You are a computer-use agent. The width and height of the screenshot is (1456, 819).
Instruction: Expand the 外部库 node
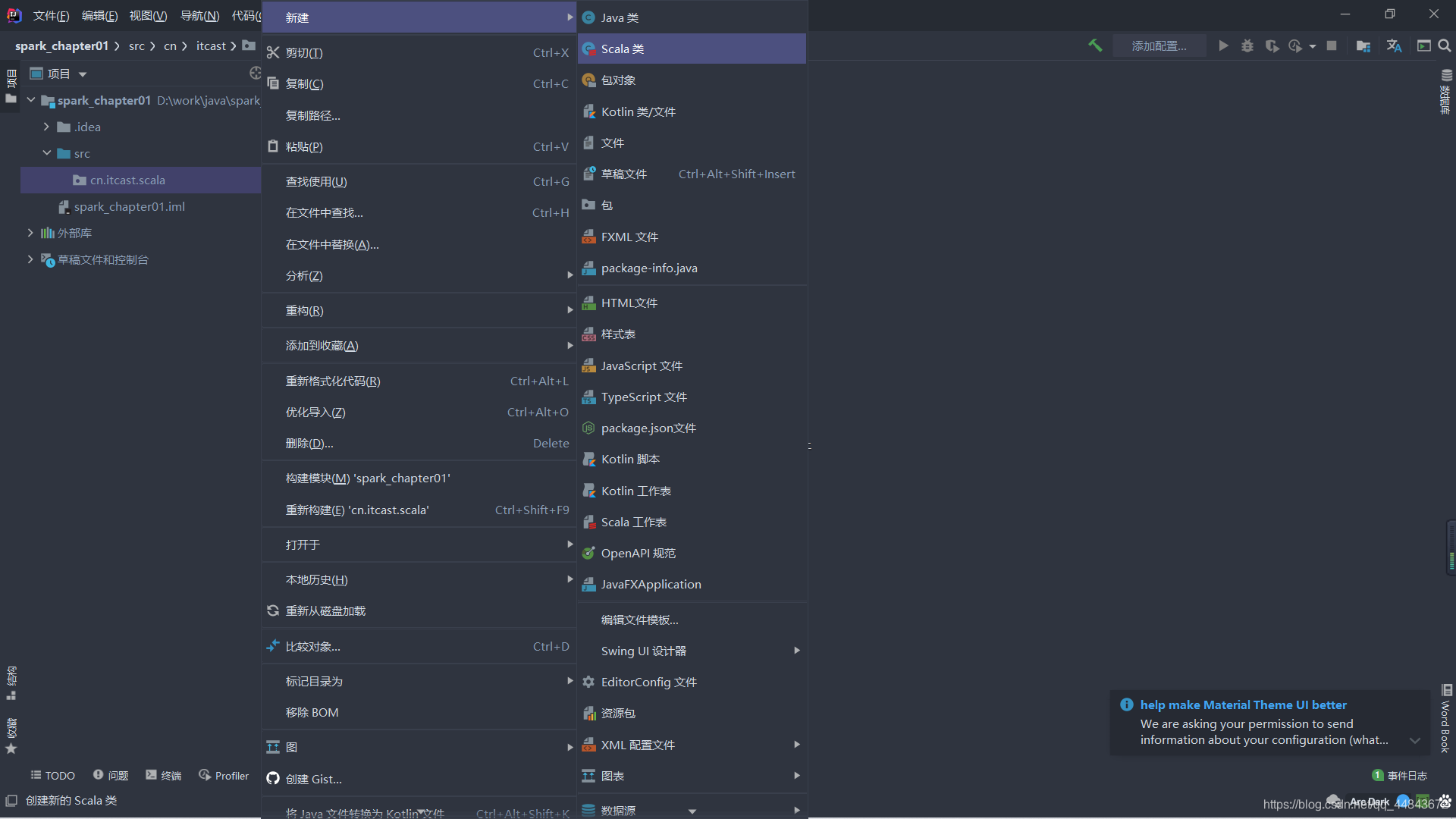click(30, 233)
